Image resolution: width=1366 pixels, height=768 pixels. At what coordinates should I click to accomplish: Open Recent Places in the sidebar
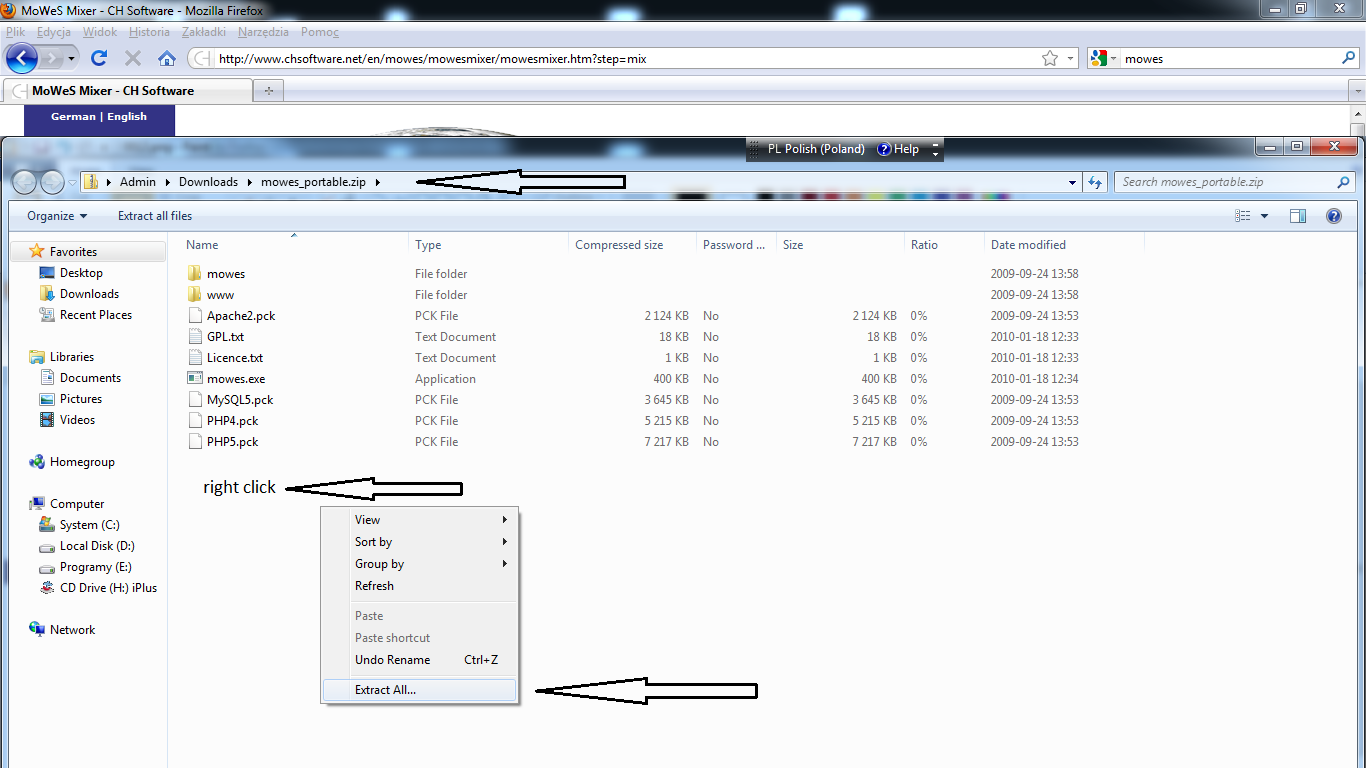(96, 315)
